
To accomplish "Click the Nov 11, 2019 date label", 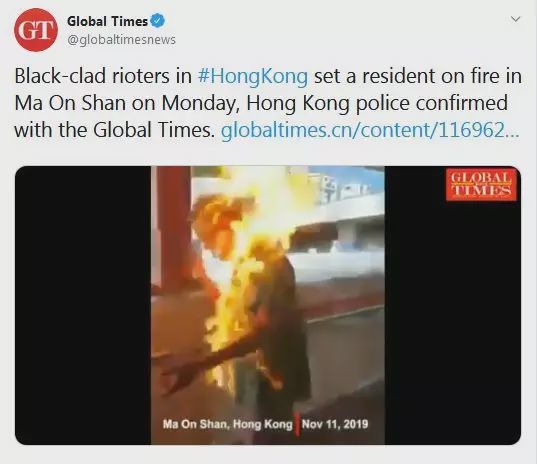I will 335,424.
